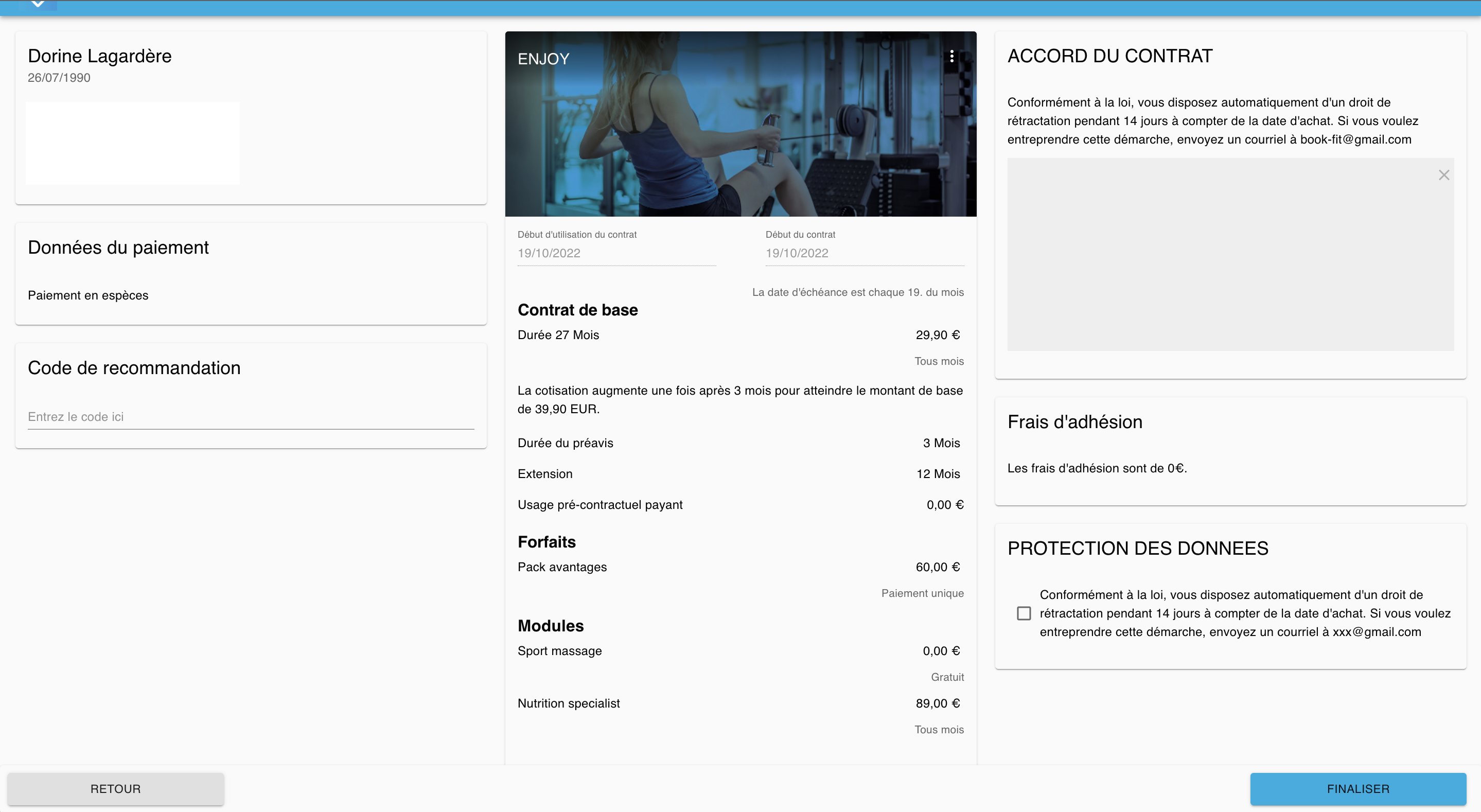Screen dimensions: 1481x812
Task: Click the 'Frais d'adhésion' heading
Action: coord(1074,421)
